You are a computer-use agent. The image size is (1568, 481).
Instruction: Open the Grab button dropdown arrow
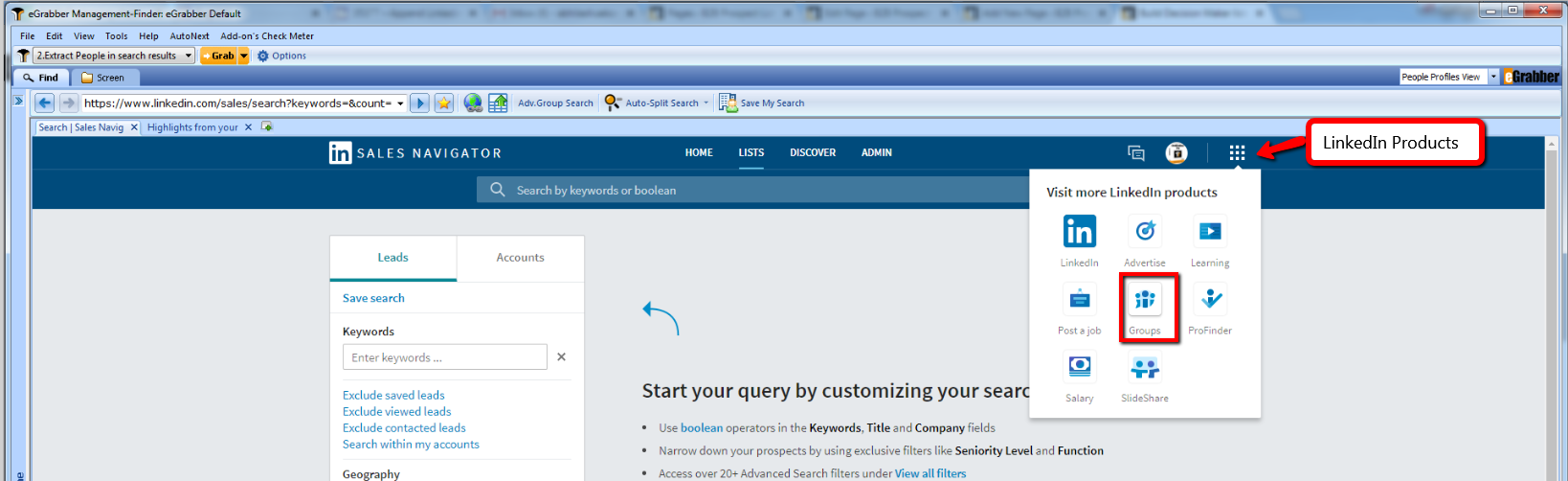click(243, 56)
